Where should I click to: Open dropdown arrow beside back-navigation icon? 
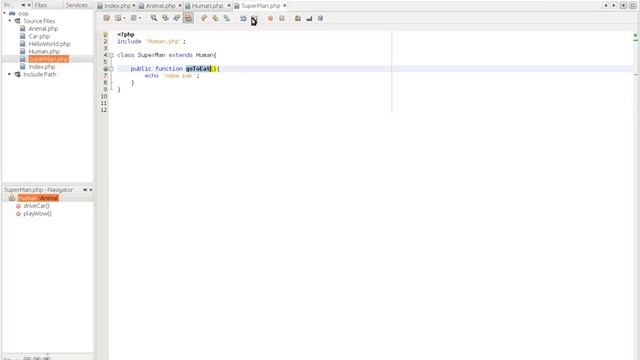point(124,18)
